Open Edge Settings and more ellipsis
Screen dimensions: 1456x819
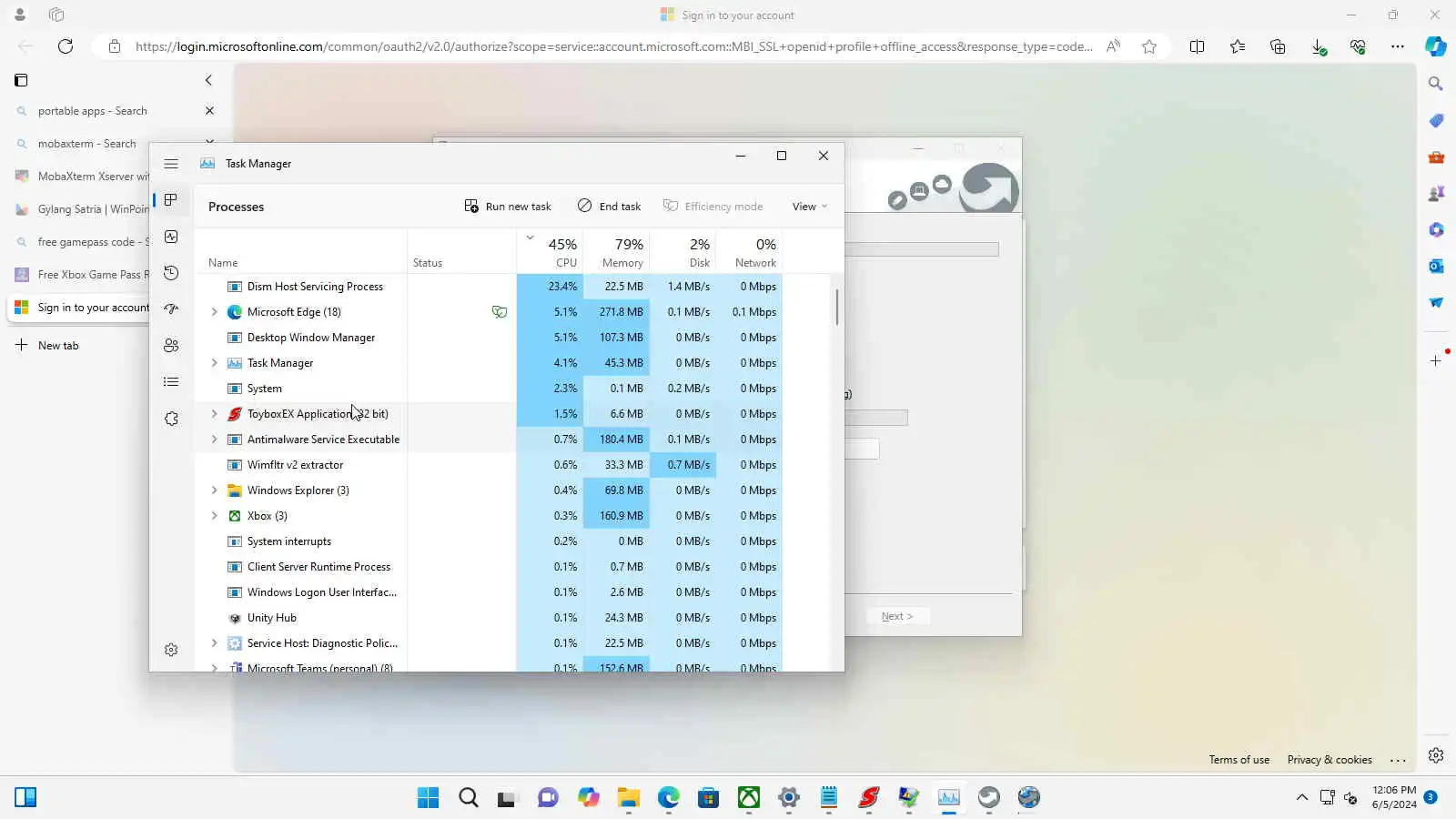pyautogui.click(x=1398, y=46)
